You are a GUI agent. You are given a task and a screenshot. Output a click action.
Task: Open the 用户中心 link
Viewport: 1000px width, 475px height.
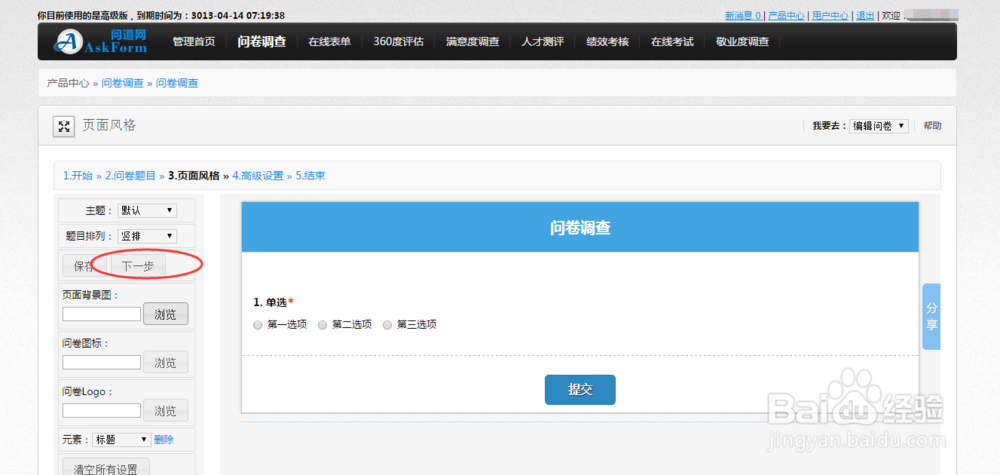coord(830,16)
